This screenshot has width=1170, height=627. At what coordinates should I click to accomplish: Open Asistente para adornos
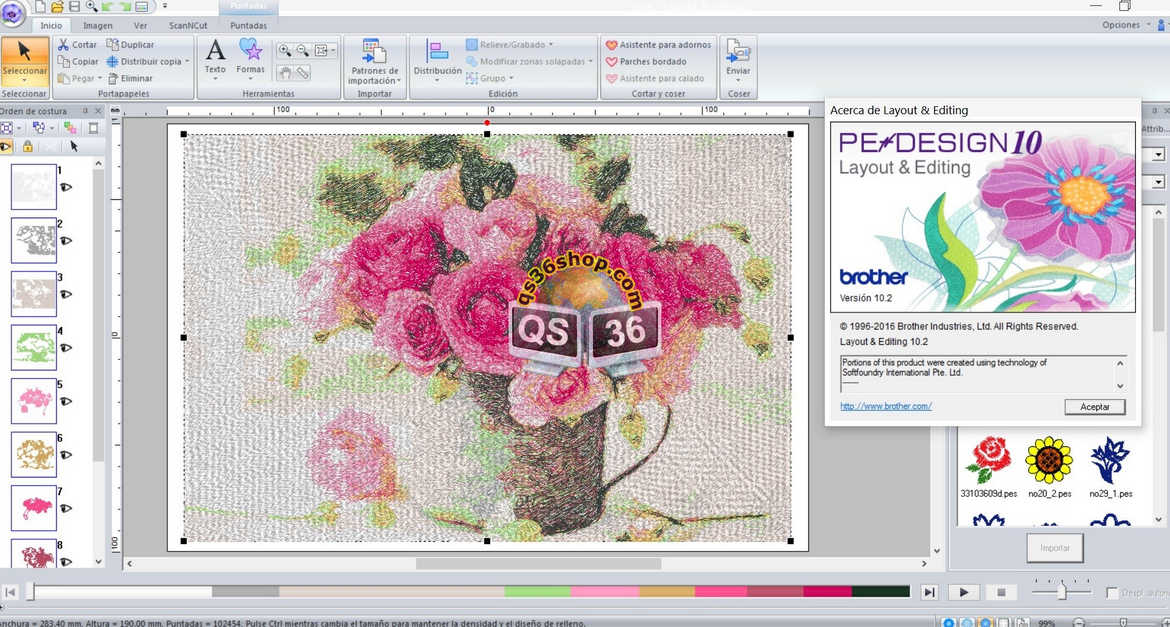658,45
